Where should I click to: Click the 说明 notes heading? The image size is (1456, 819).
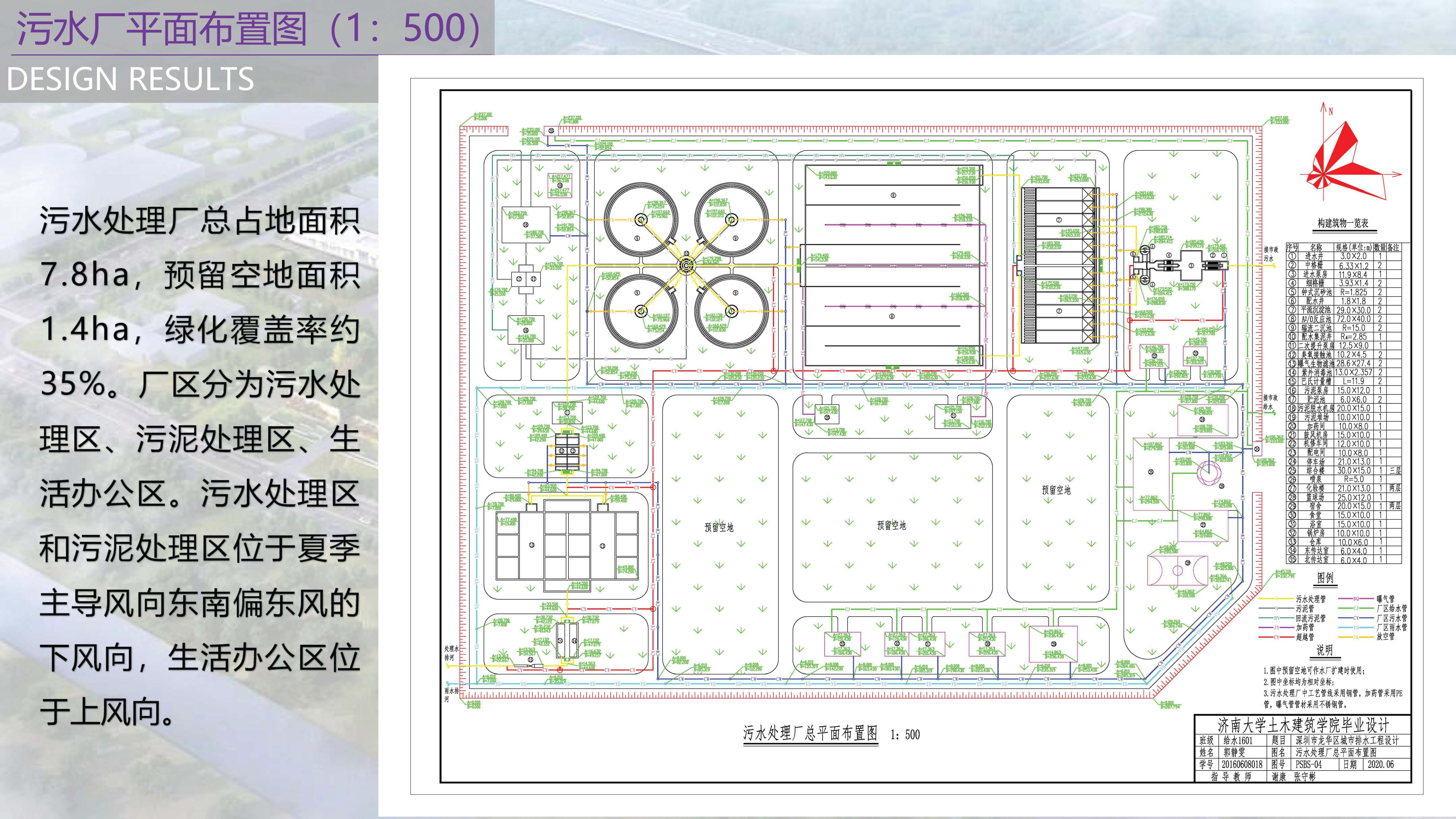(1324, 650)
